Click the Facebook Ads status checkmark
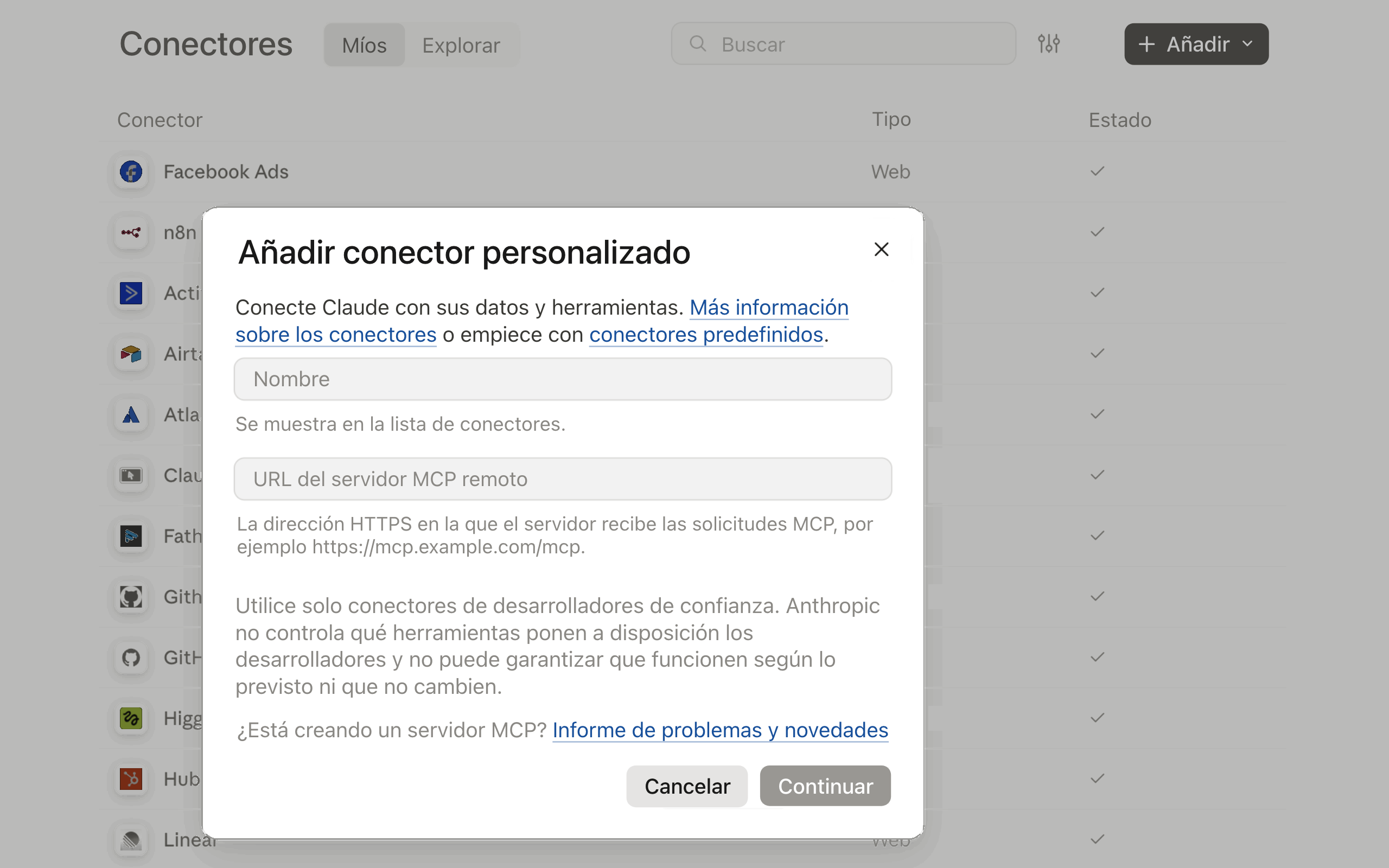Image resolution: width=1389 pixels, height=868 pixels. pyautogui.click(x=1097, y=171)
